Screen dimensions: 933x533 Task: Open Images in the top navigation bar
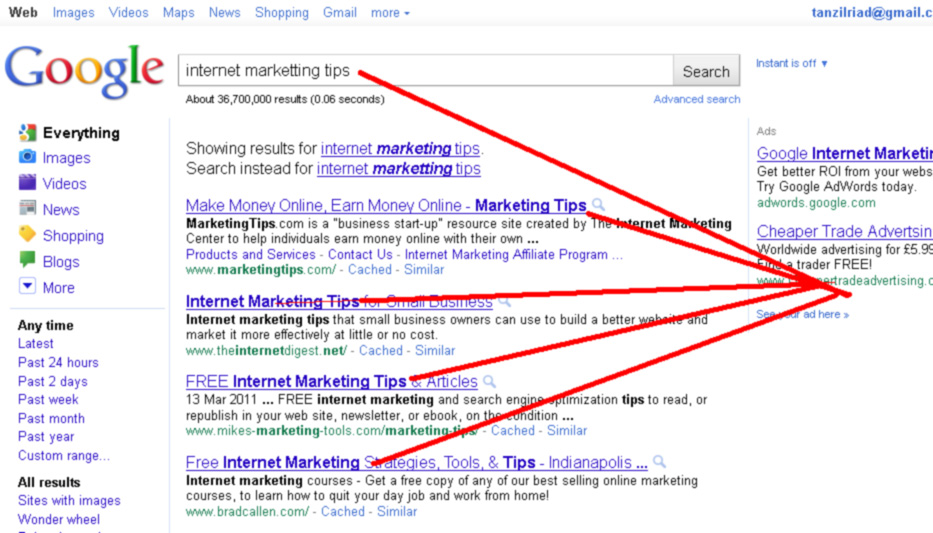[73, 12]
